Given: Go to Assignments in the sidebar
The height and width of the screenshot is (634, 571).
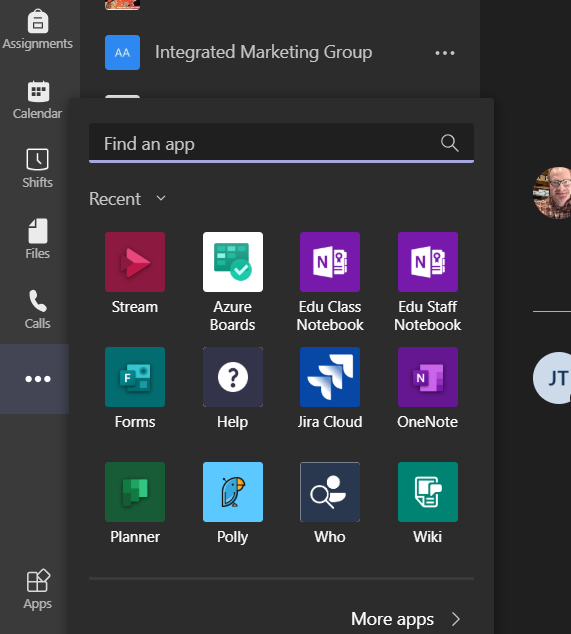Looking at the screenshot, I should click(x=38, y=30).
